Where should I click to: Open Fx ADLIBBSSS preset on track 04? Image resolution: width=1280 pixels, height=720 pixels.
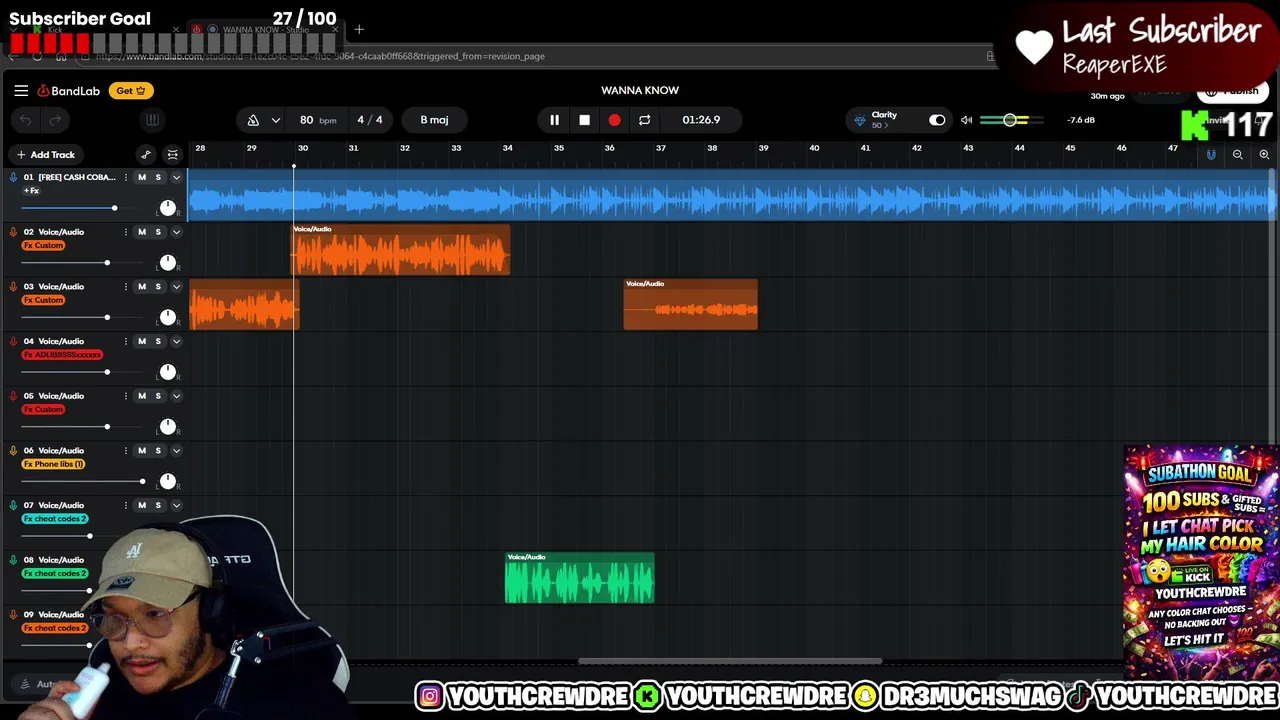click(x=62, y=355)
